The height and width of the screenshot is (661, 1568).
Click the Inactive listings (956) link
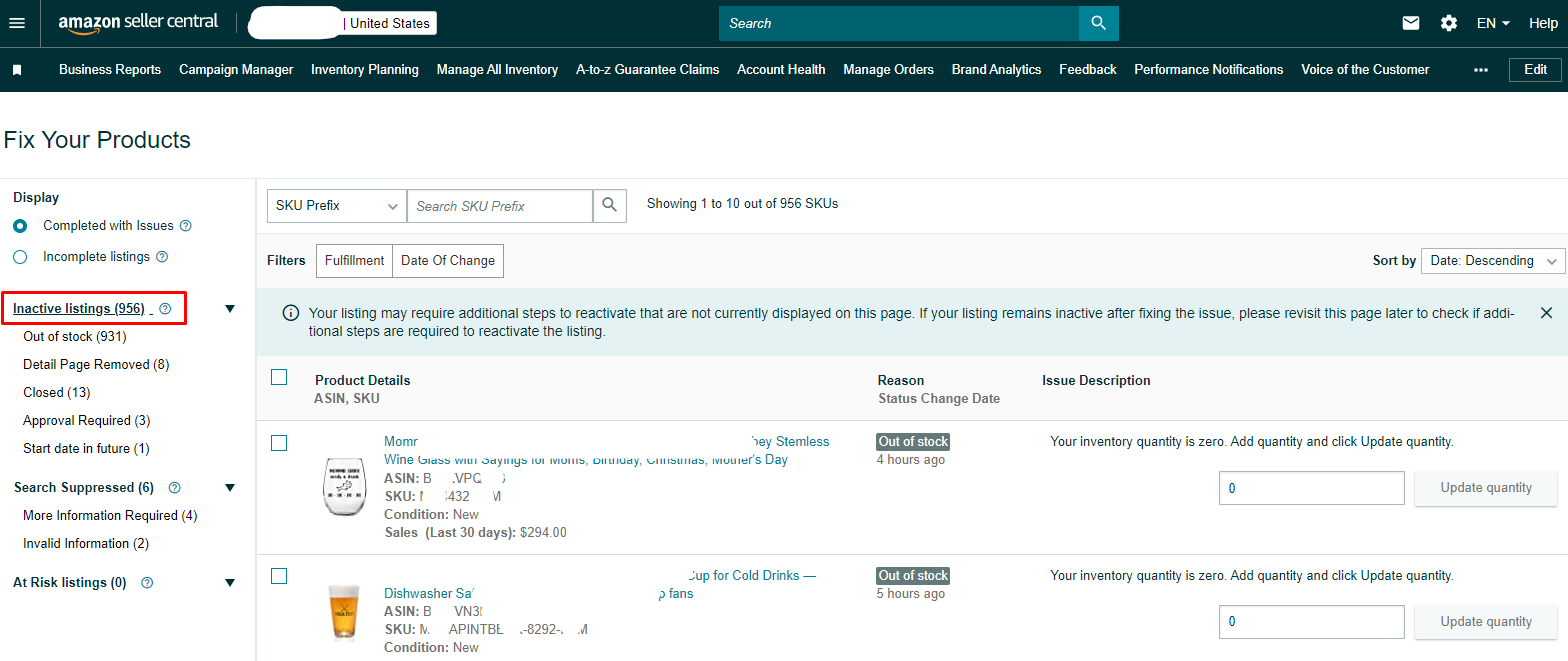click(79, 309)
